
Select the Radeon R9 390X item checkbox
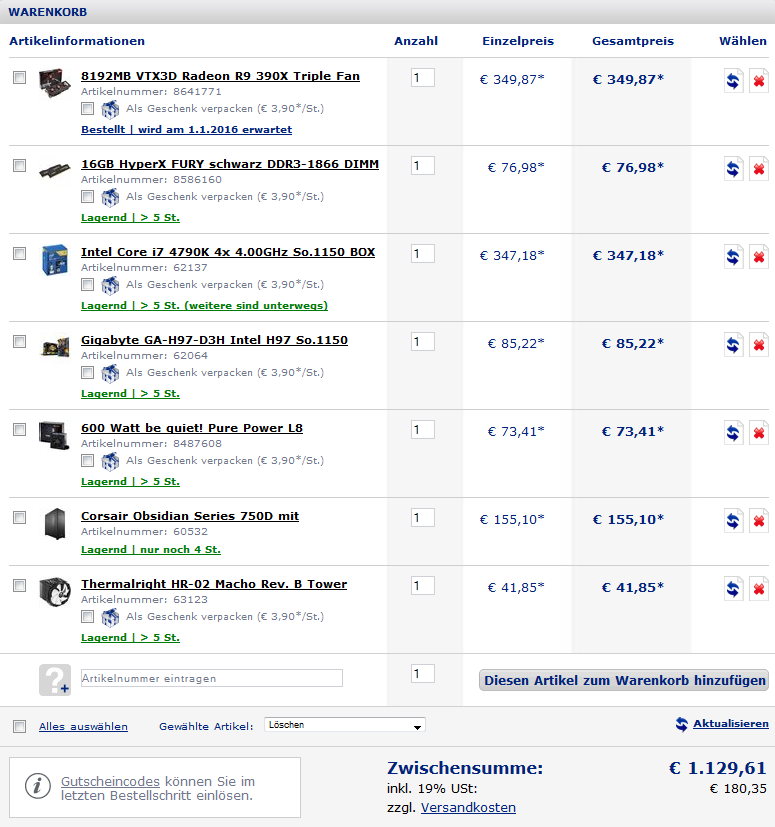tap(19, 78)
